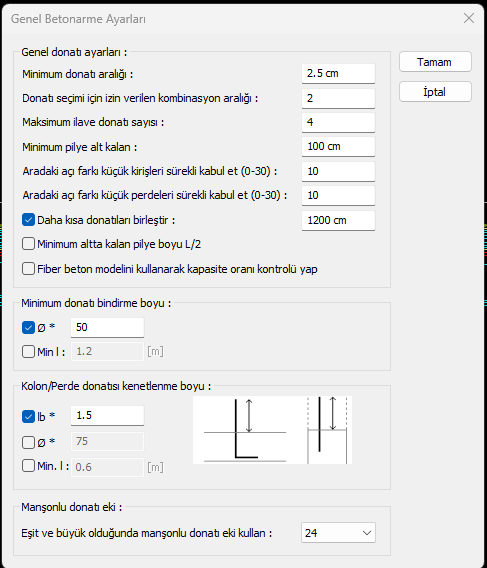This screenshot has width=487, height=568.
Task: Toggle the lb * kenetlenme checkbox
Action: [x=28, y=416]
